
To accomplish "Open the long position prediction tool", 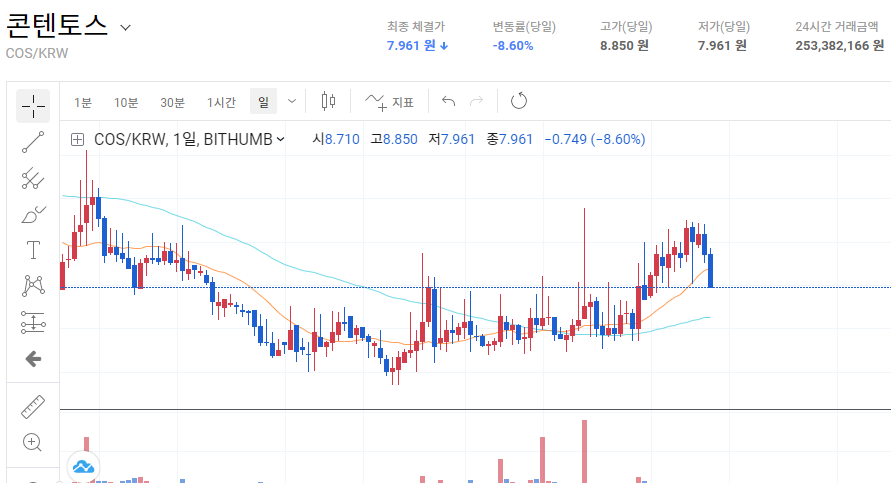I will 33,322.
